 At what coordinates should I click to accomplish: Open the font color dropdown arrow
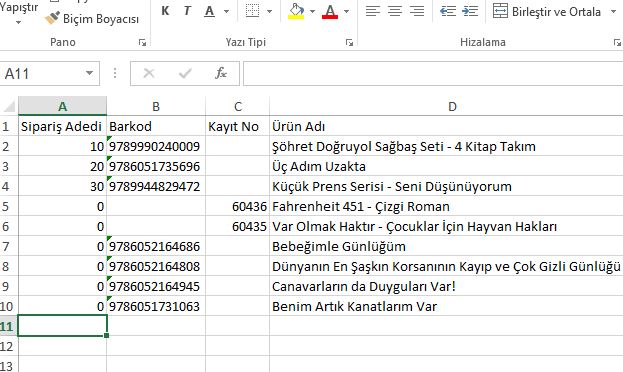tap(346, 12)
